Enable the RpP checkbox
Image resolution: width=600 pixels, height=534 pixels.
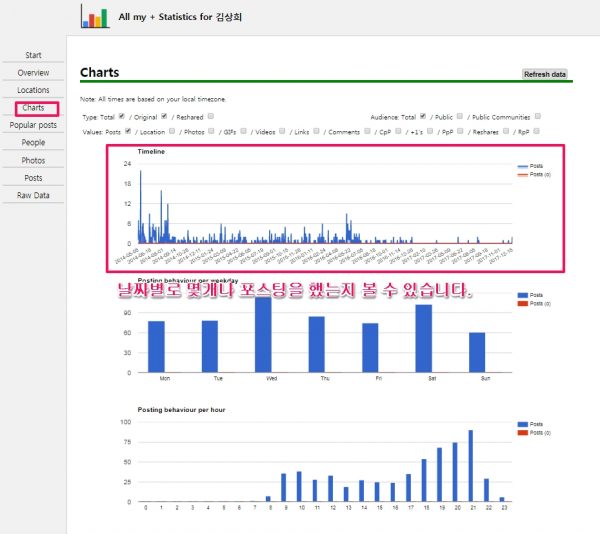pyautogui.click(x=536, y=131)
